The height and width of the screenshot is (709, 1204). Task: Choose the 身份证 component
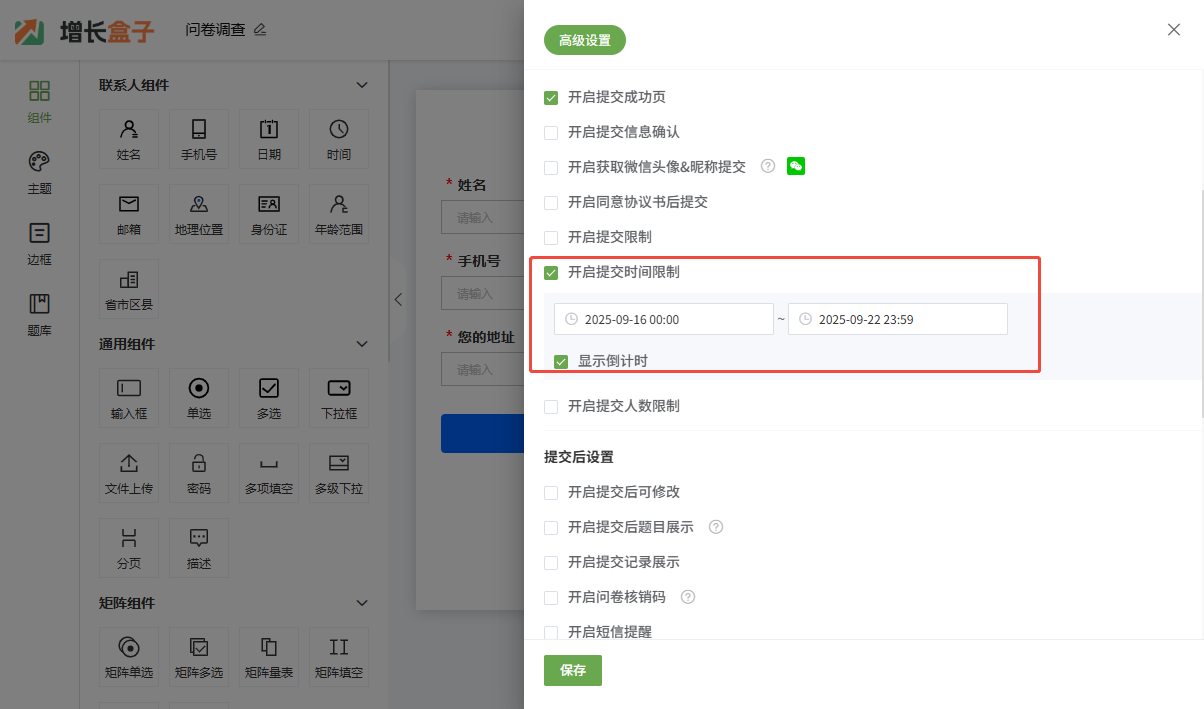click(x=269, y=214)
